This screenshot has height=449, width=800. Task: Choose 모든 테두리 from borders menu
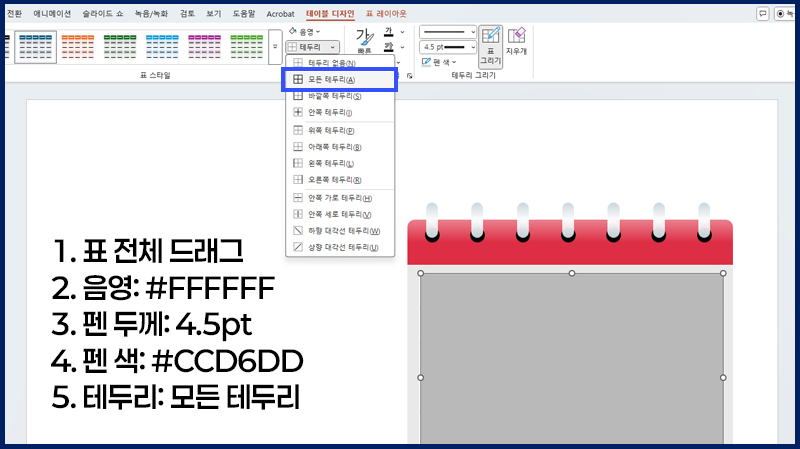point(340,80)
